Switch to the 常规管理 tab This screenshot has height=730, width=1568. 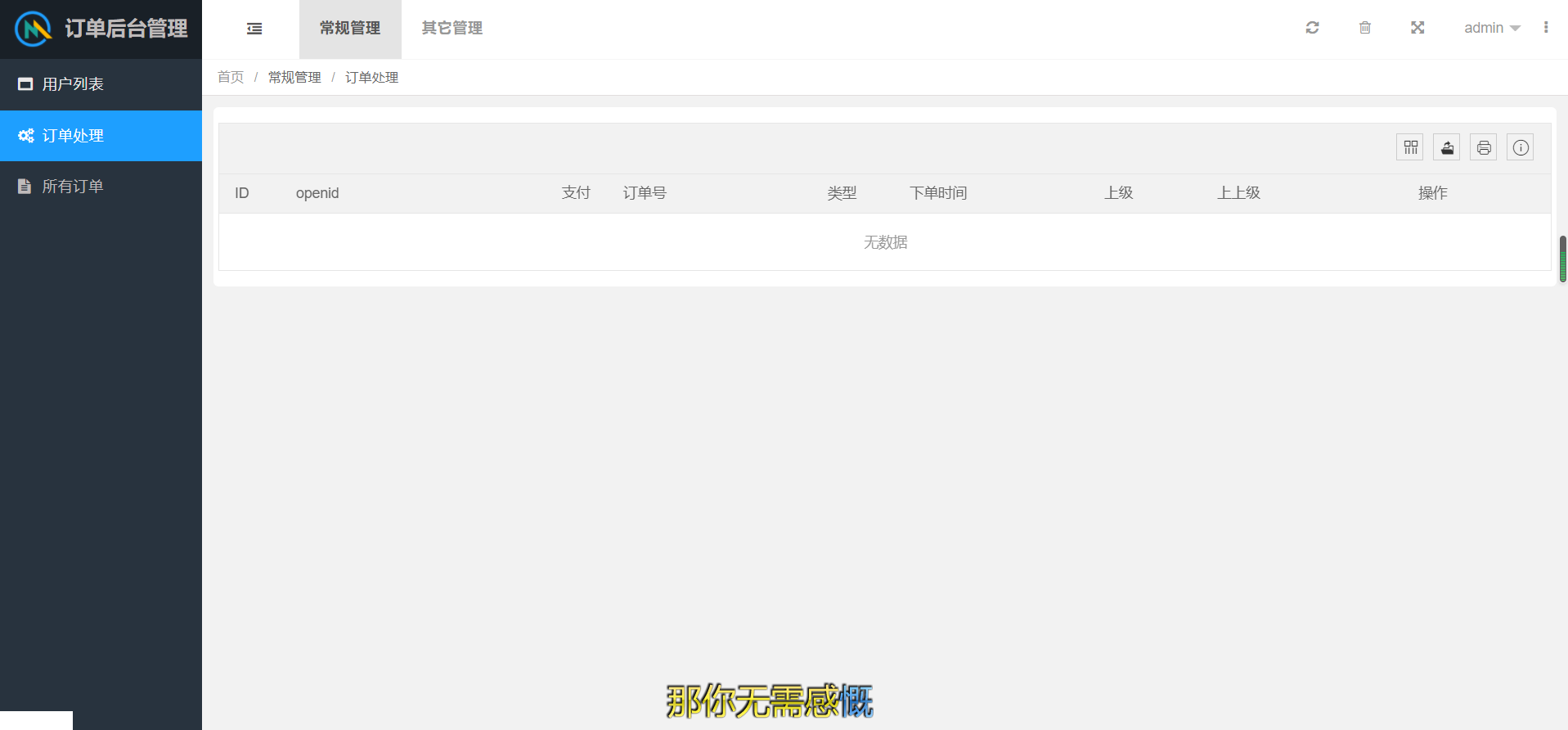click(x=350, y=29)
